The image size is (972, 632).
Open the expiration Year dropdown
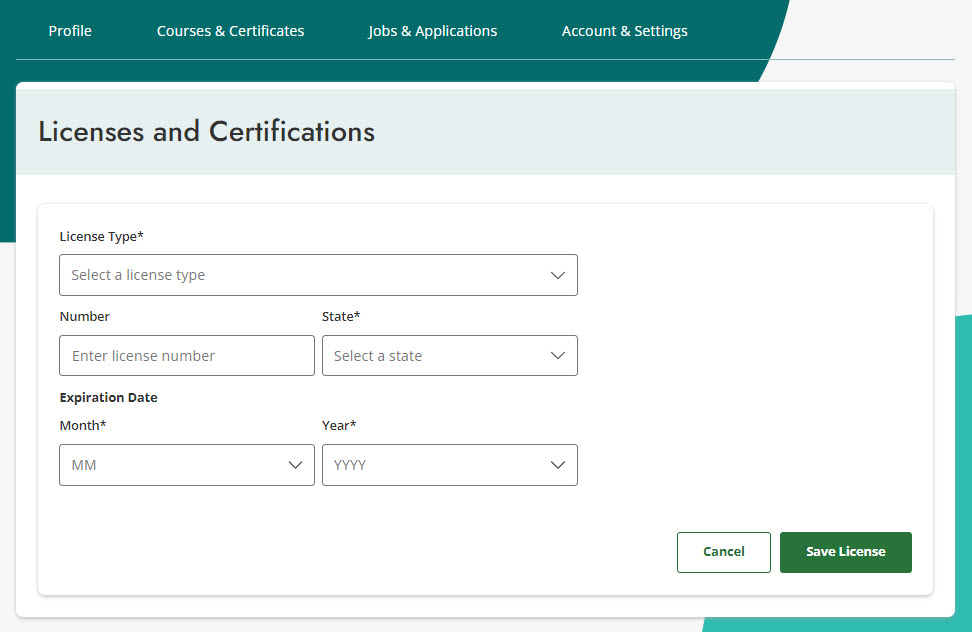pos(450,464)
